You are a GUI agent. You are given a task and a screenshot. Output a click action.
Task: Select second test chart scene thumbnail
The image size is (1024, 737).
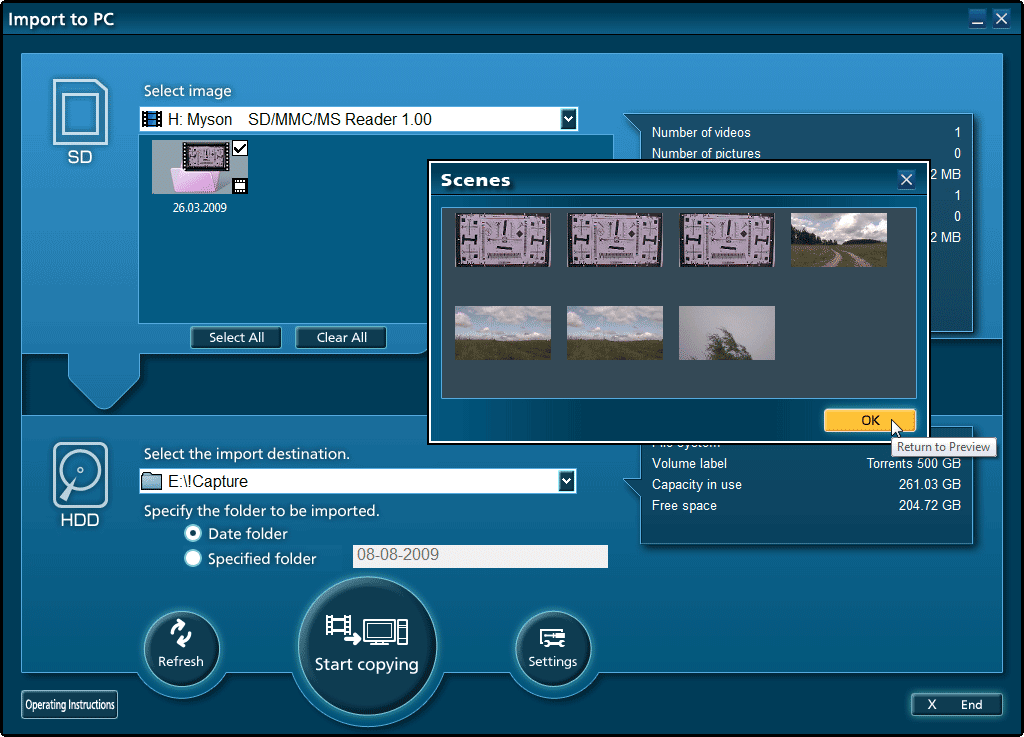pyautogui.click(x=615, y=240)
